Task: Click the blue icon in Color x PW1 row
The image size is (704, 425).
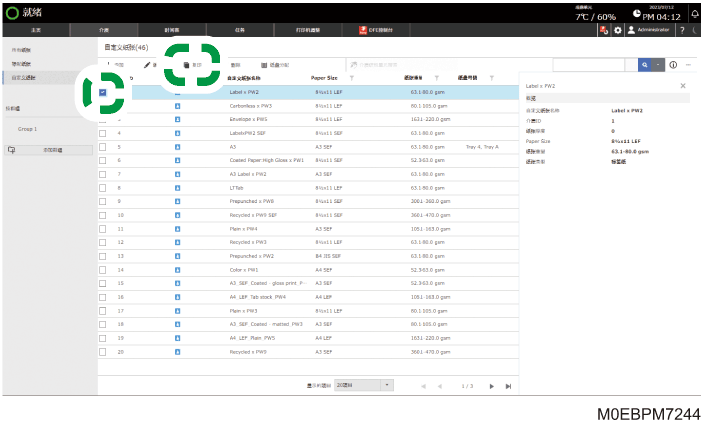Action: (x=177, y=270)
